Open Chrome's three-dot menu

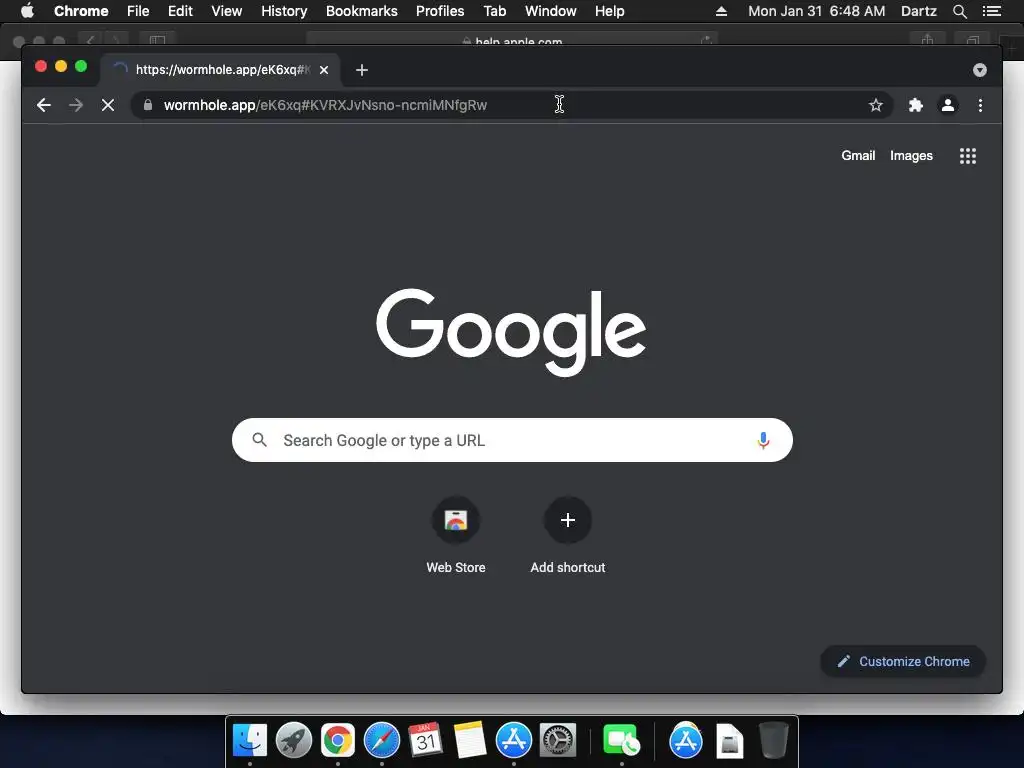point(980,105)
